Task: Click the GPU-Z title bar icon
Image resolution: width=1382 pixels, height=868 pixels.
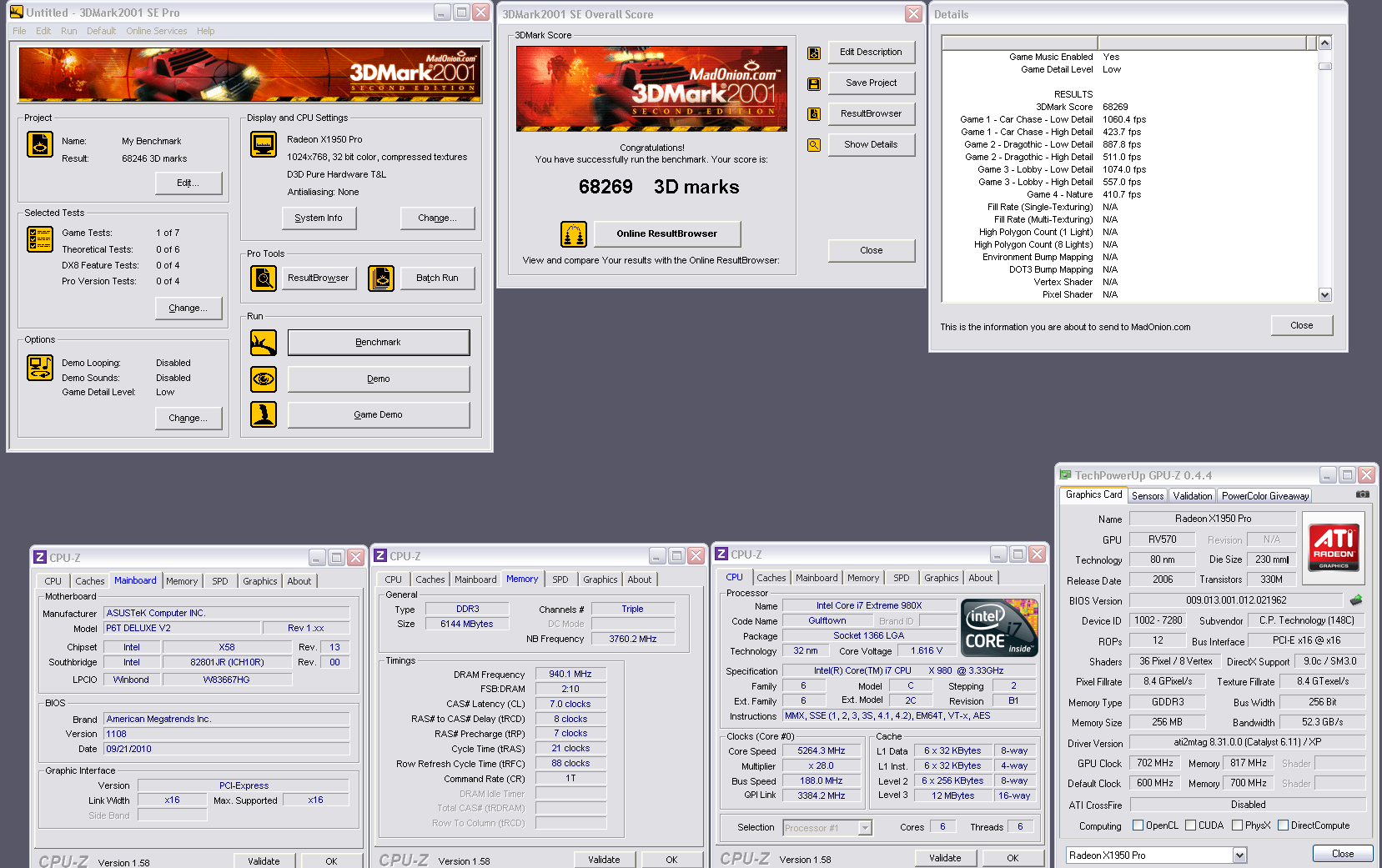Action: click(1065, 475)
